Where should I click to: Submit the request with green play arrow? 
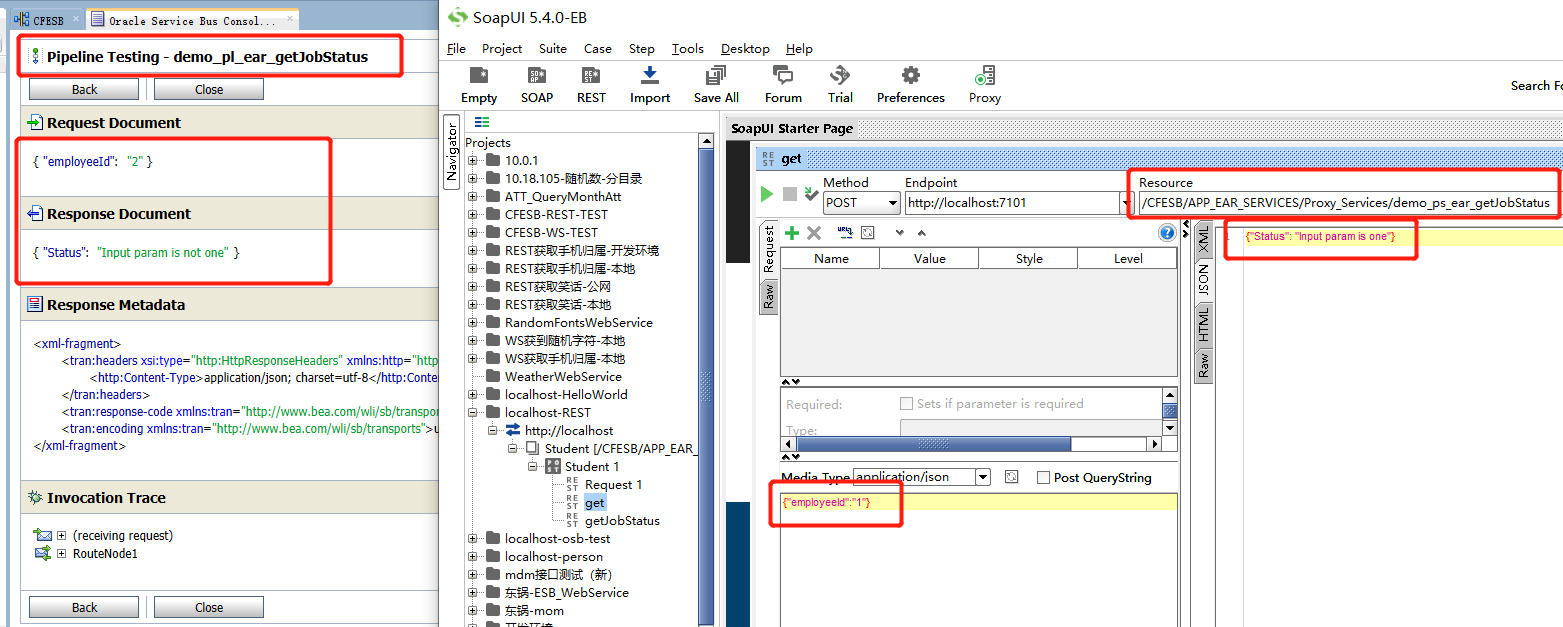(x=767, y=194)
